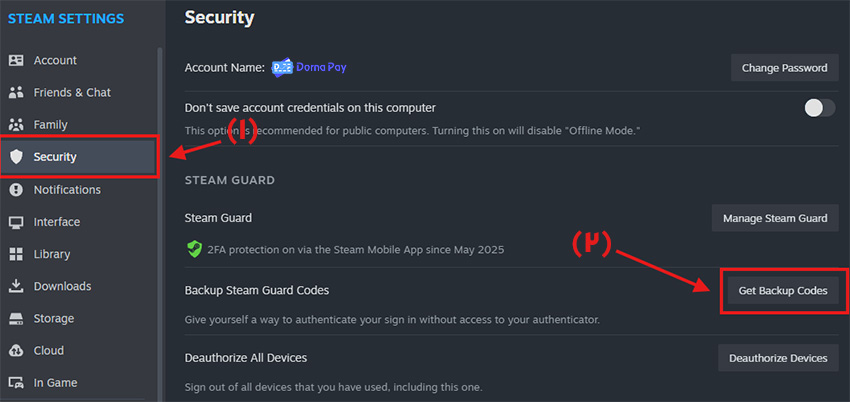The image size is (850, 402).
Task: Click the Library grid icon
Action: click(x=17, y=254)
